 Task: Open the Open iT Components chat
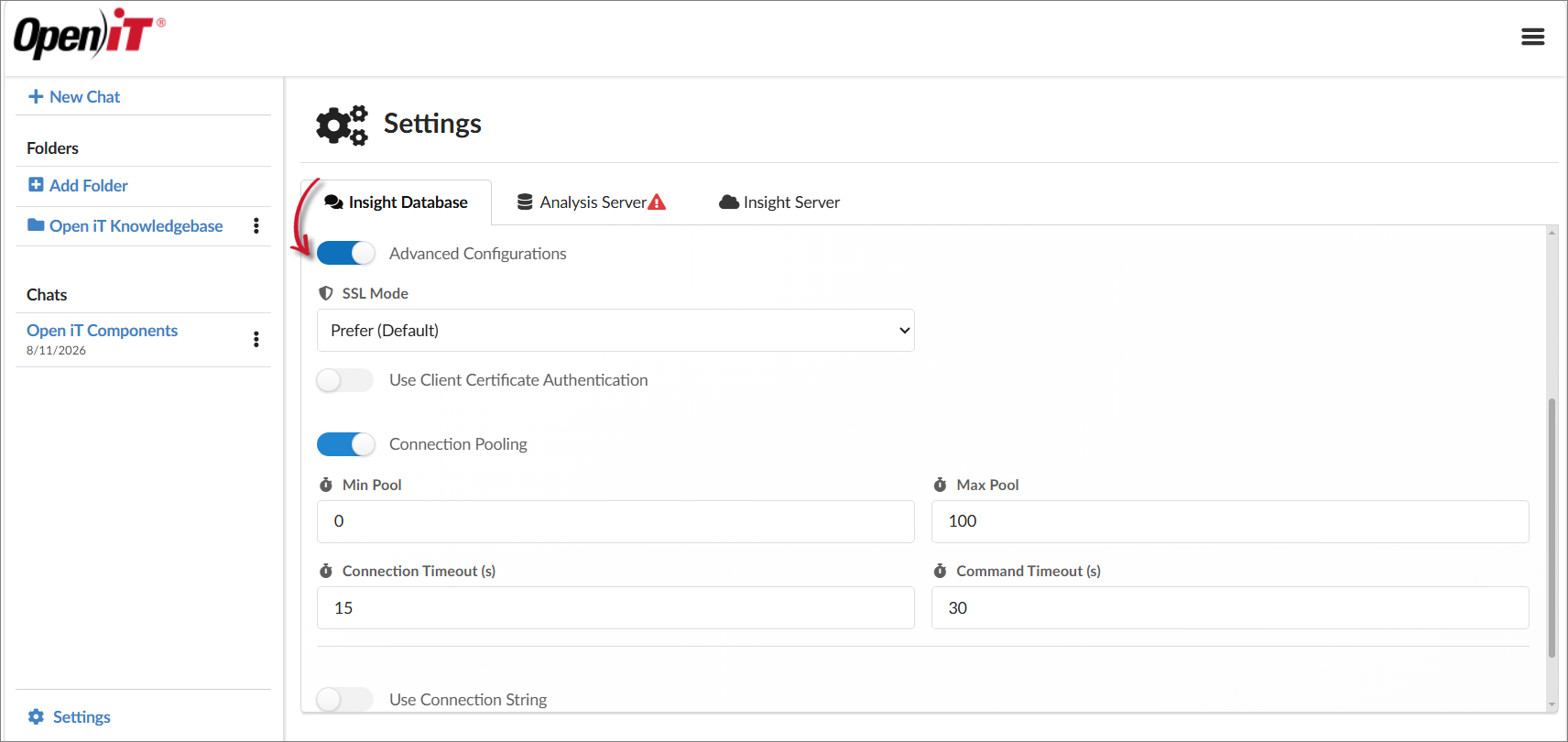[103, 331]
